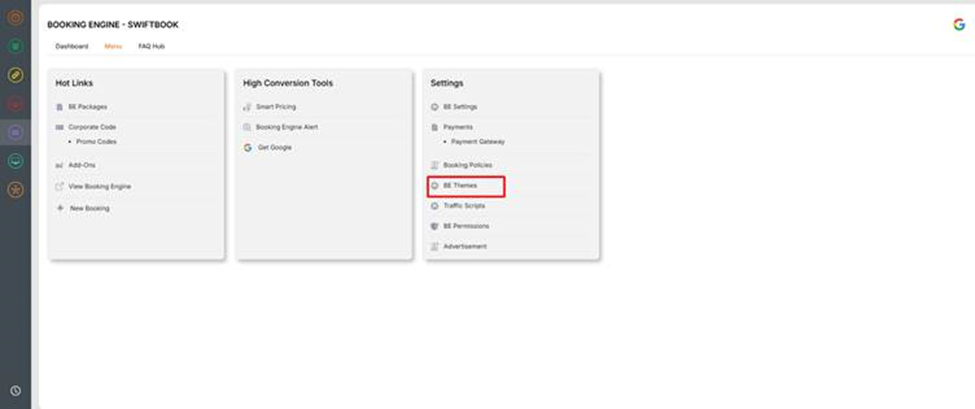The height and width of the screenshot is (409, 975).
Task: Open Smart Pricing tool
Action: [276, 106]
